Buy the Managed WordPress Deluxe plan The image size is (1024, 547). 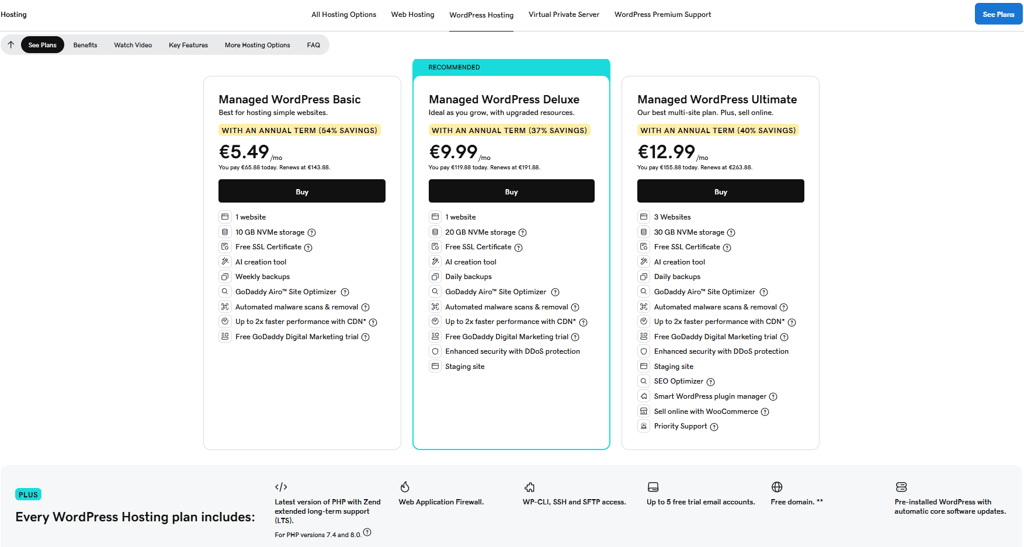click(x=511, y=191)
